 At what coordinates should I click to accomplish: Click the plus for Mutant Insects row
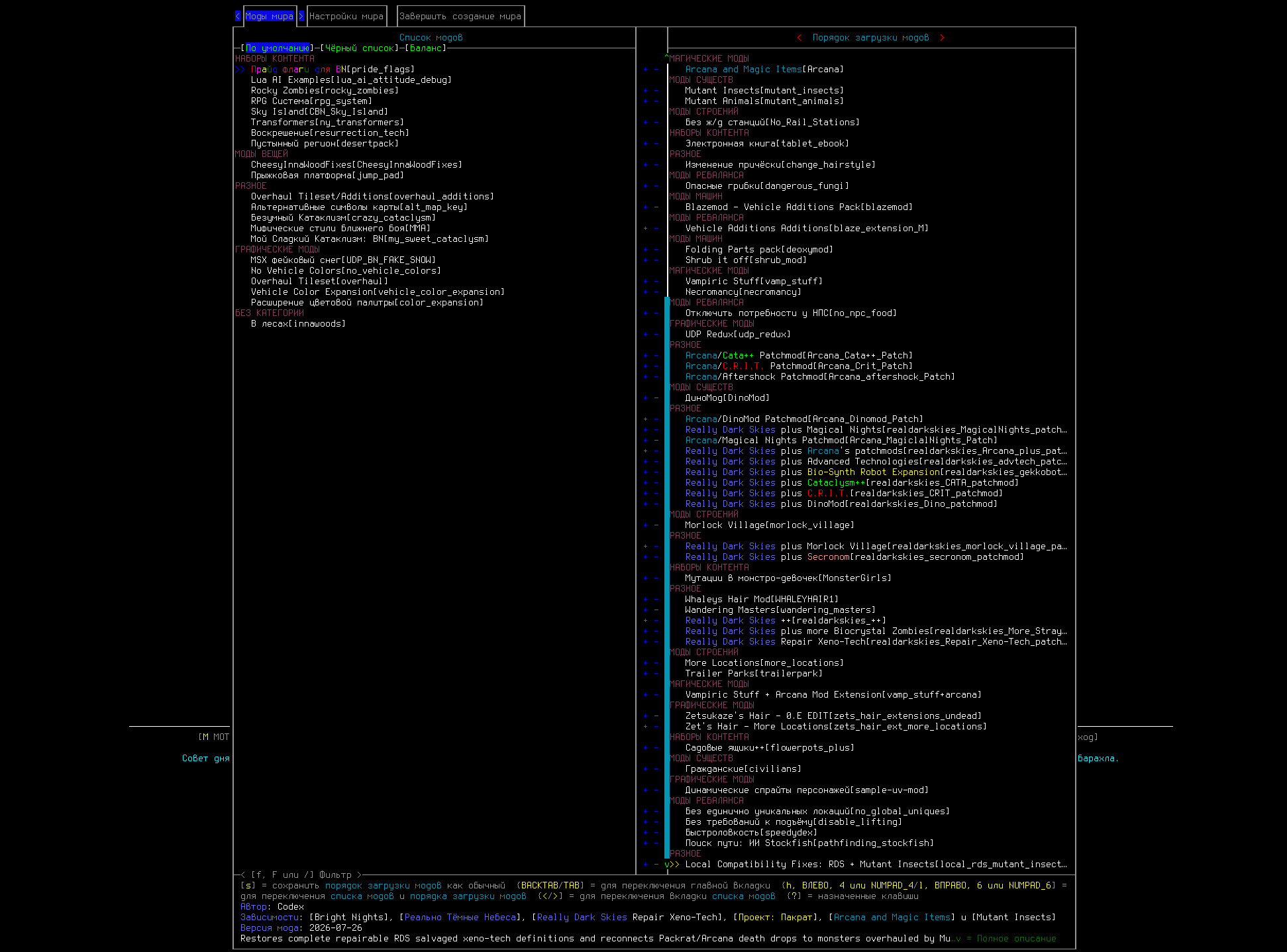(646, 91)
